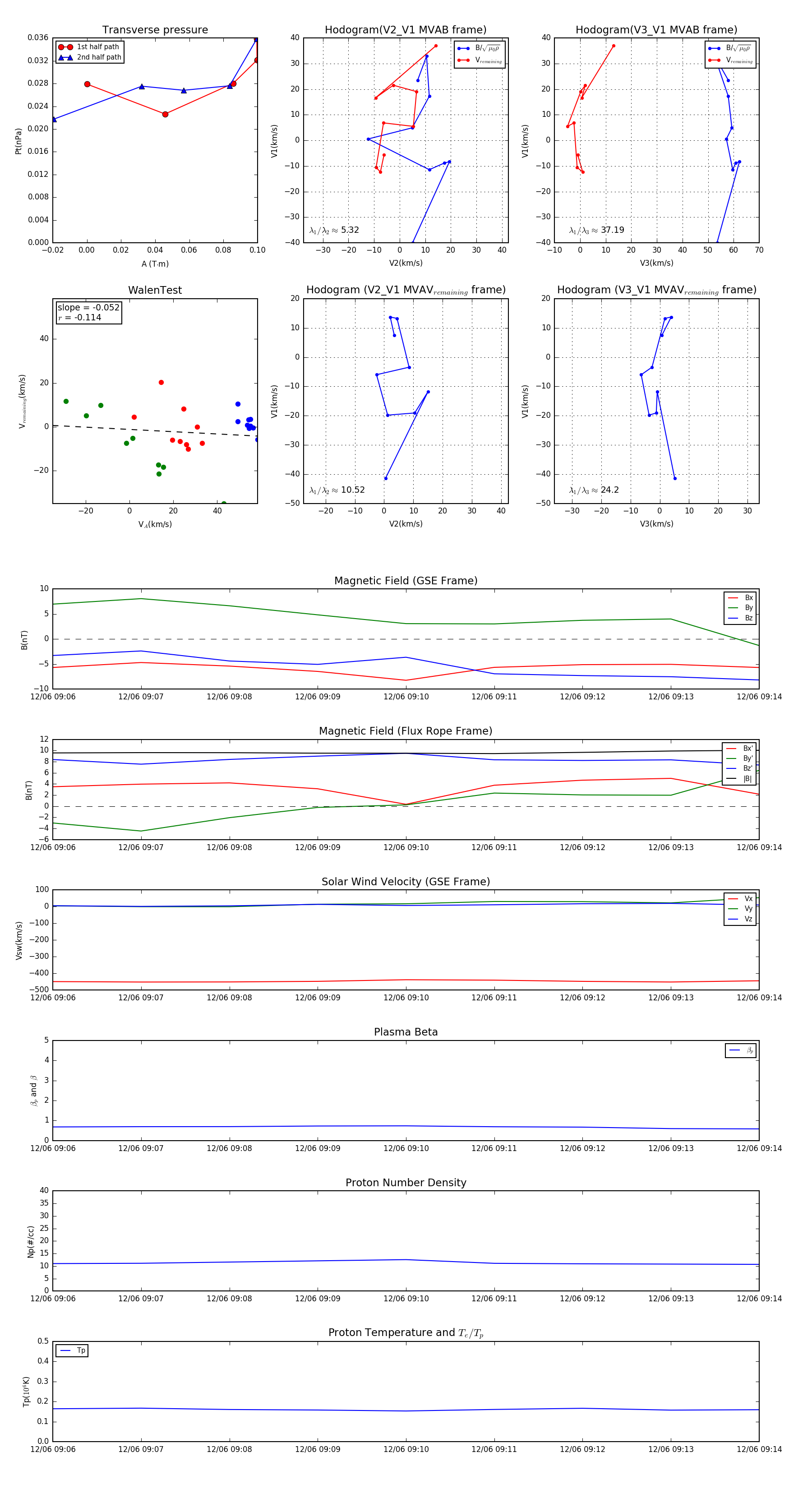Screen dimensions: 812x1489
Task: Select the '|B|' legend entry
Action: [739, 779]
